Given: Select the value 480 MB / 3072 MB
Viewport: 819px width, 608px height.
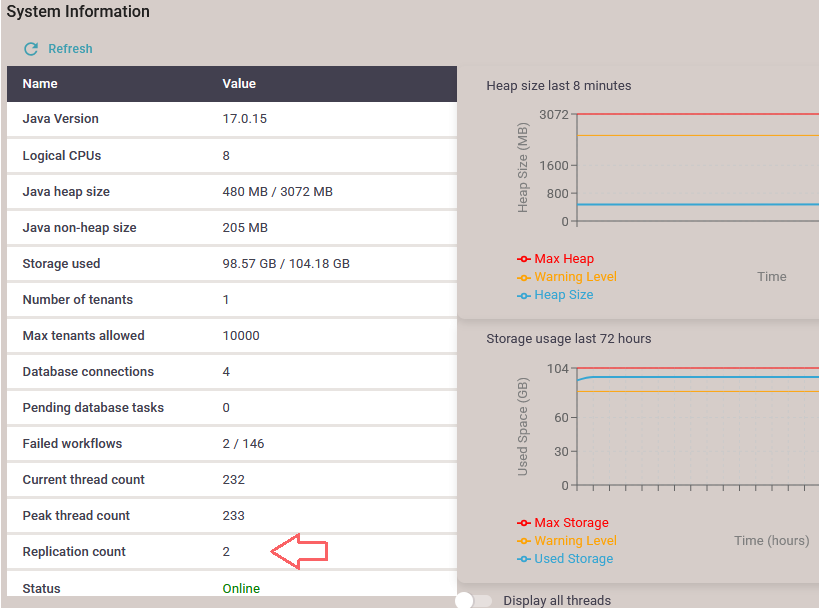Looking at the screenshot, I should (277, 192).
